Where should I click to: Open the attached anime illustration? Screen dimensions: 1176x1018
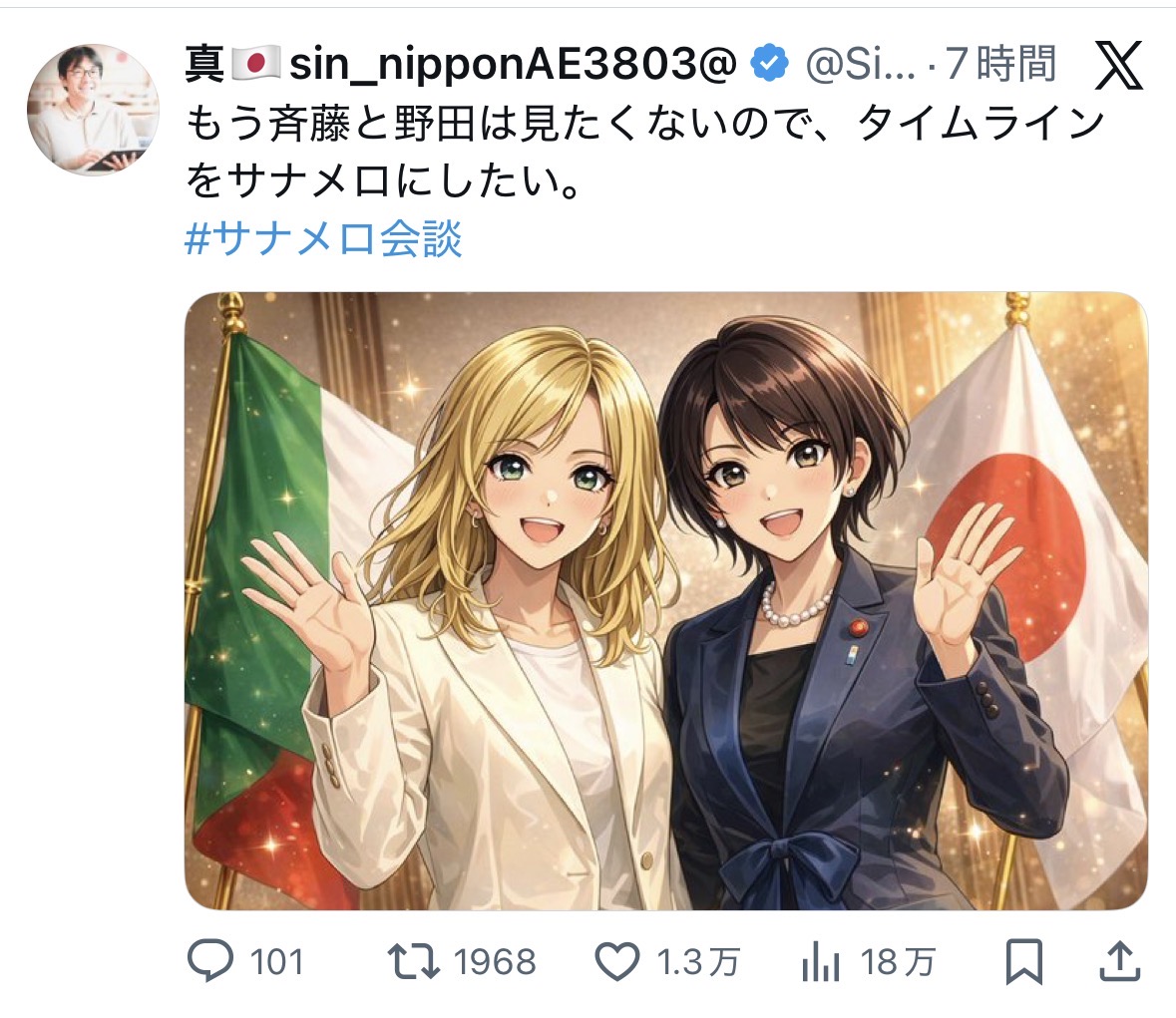pos(666,600)
